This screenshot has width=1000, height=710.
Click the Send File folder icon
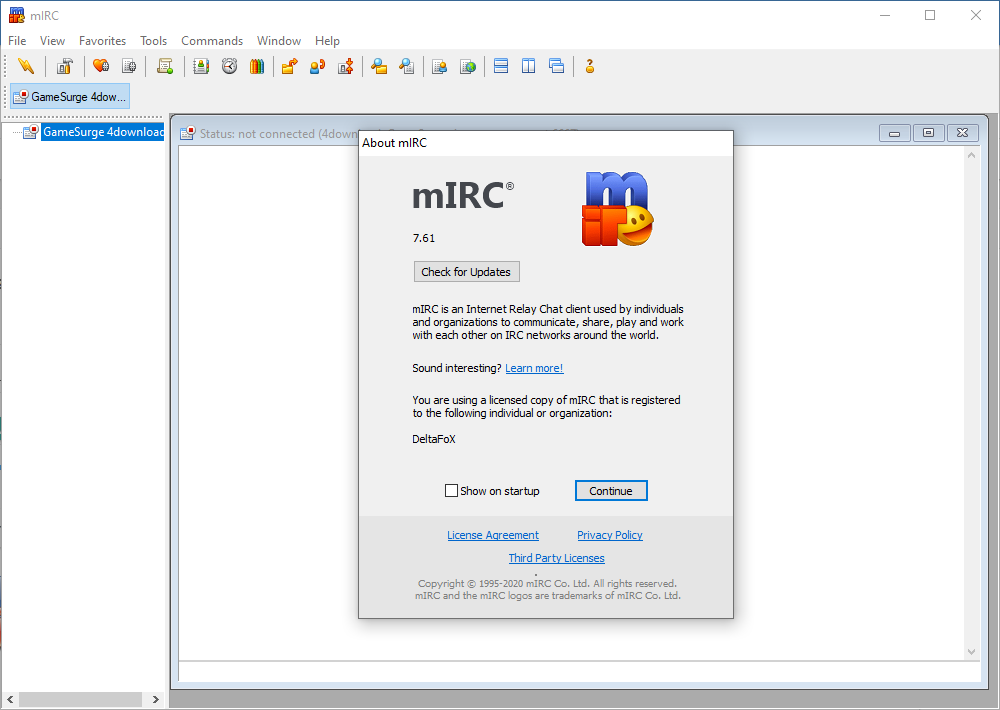coord(290,66)
